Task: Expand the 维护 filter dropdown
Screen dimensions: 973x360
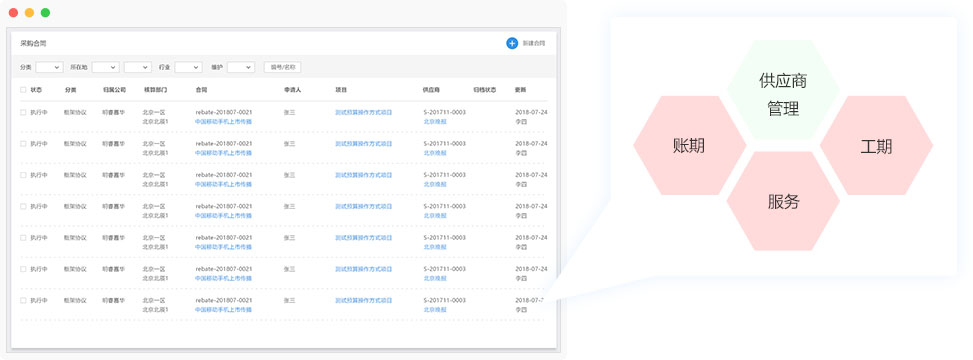Action: coord(241,67)
